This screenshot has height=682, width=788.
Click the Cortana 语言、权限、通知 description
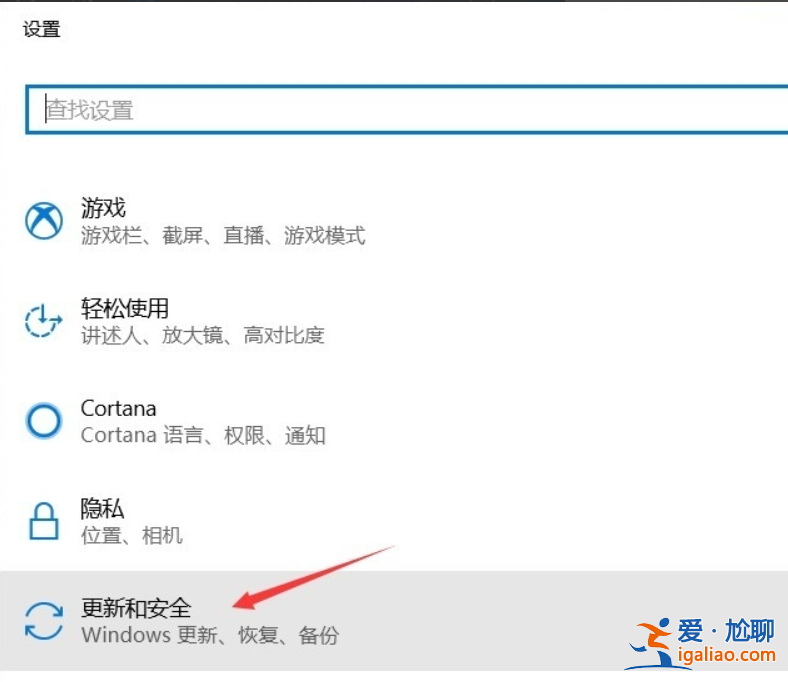point(203,435)
